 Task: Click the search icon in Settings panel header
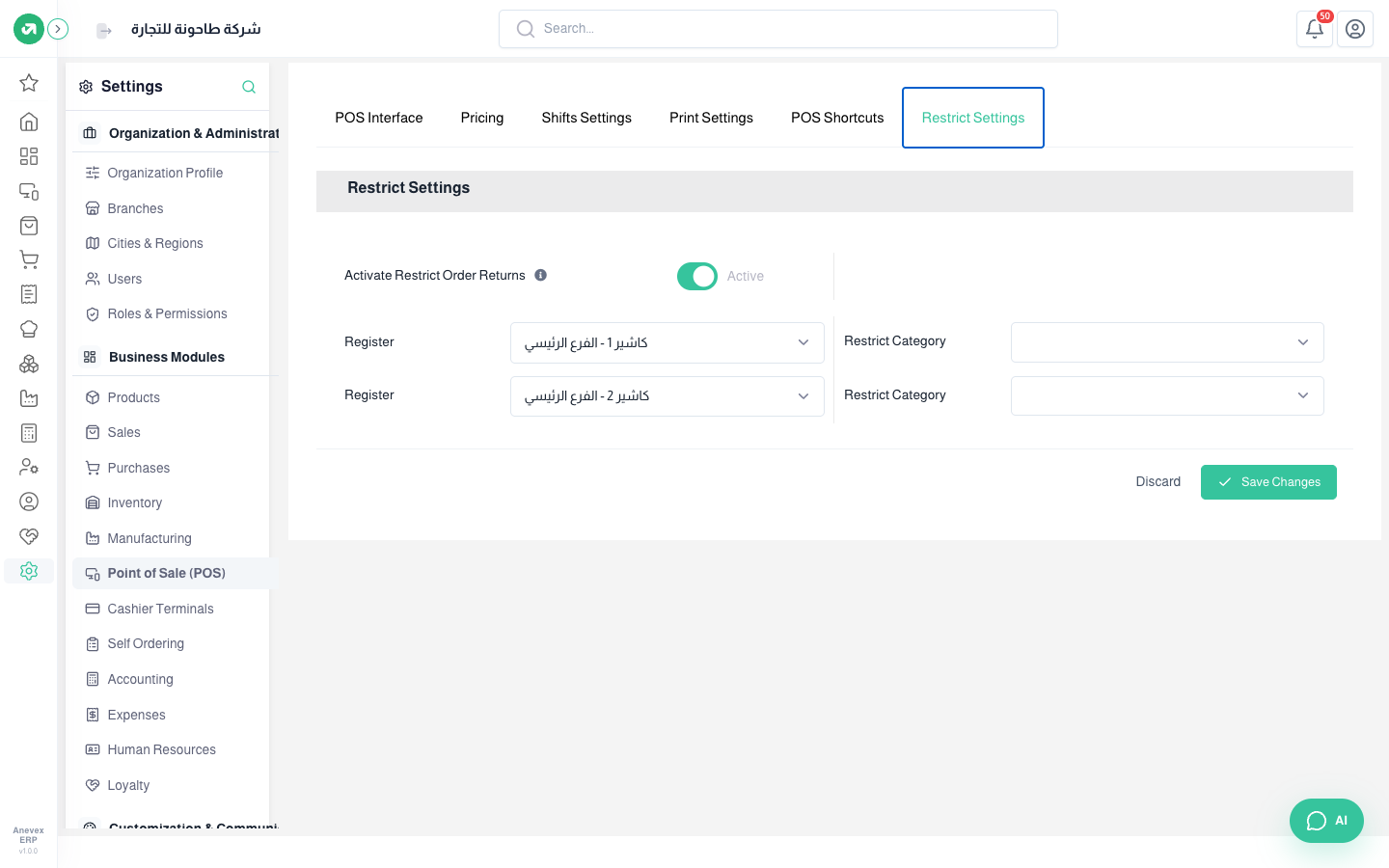point(249,87)
